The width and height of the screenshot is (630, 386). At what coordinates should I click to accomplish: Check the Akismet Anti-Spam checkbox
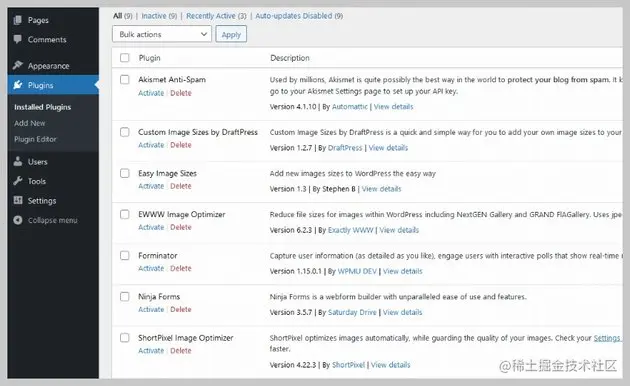pos(125,80)
